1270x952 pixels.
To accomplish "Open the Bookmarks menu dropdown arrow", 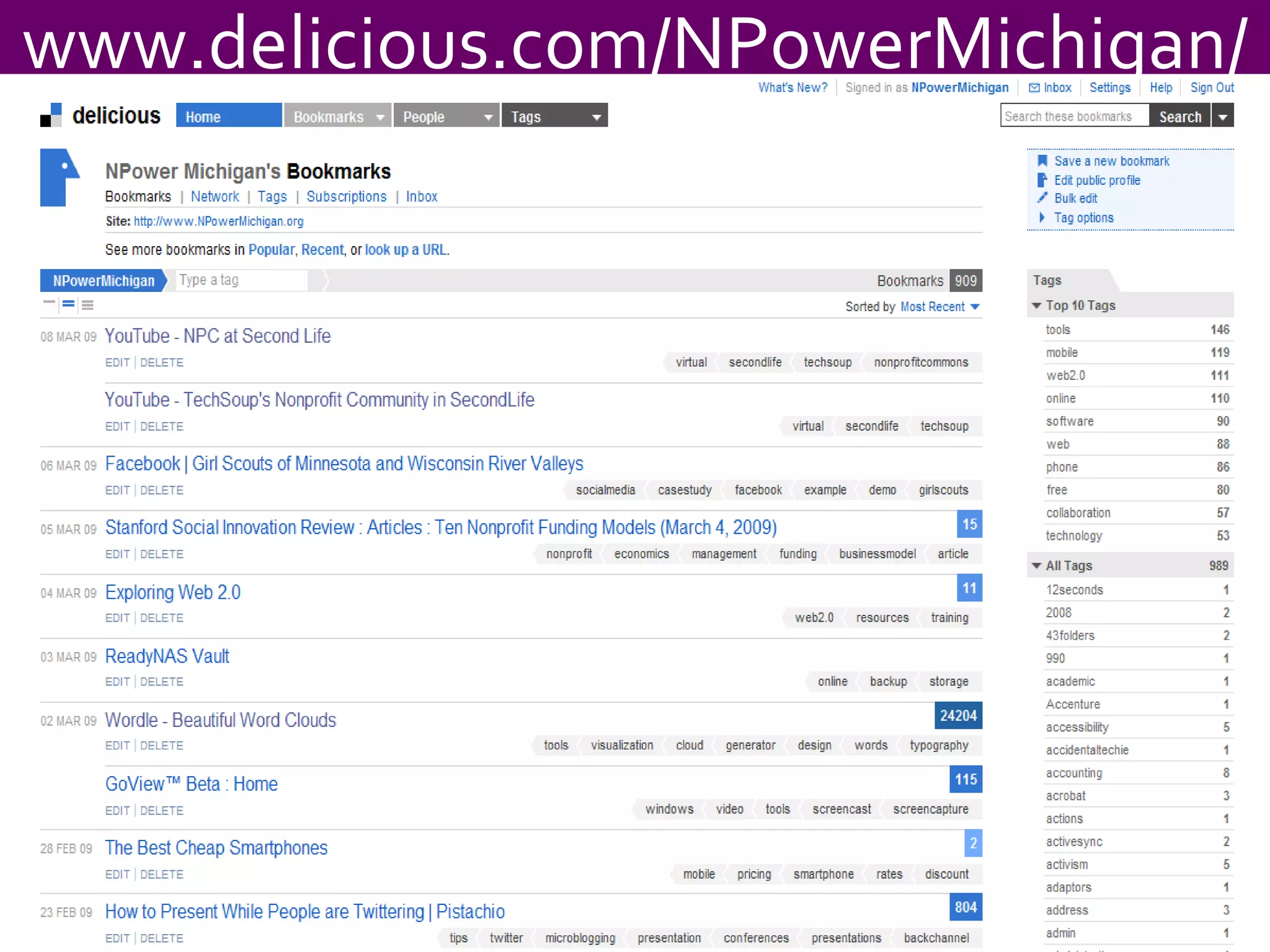I will 380,117.
